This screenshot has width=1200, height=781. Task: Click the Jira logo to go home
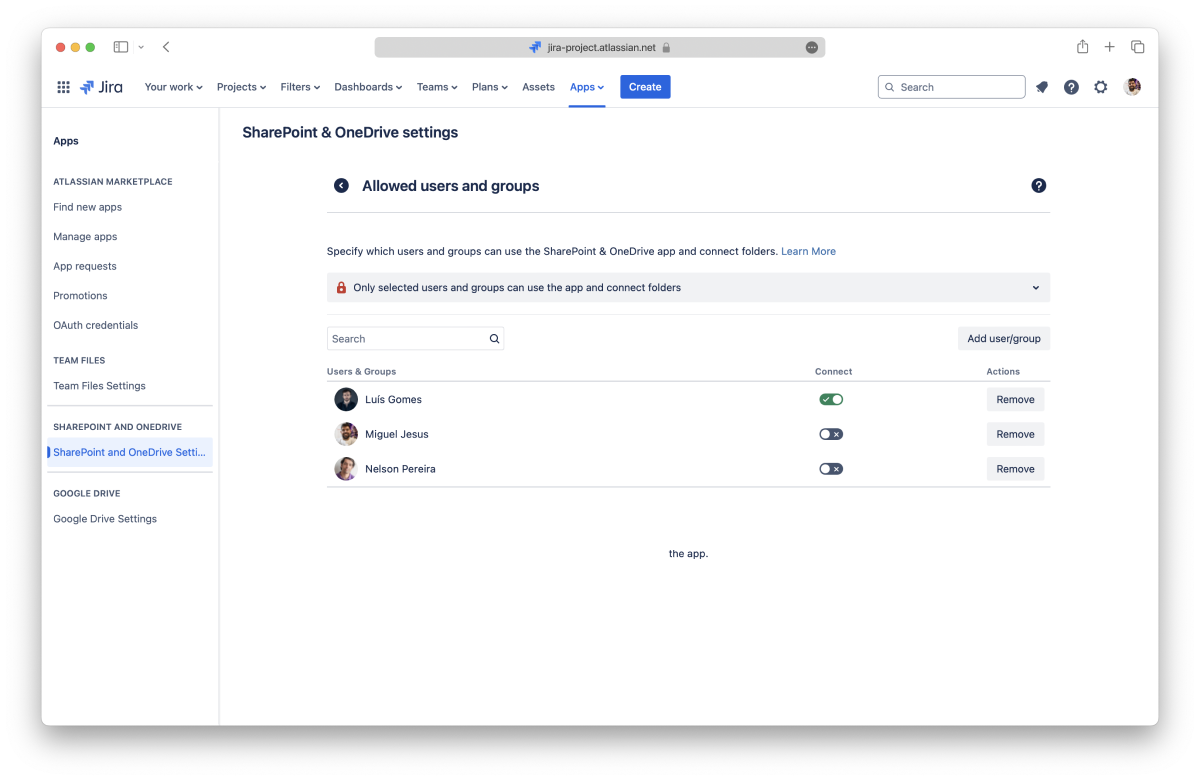coord(102,87)
